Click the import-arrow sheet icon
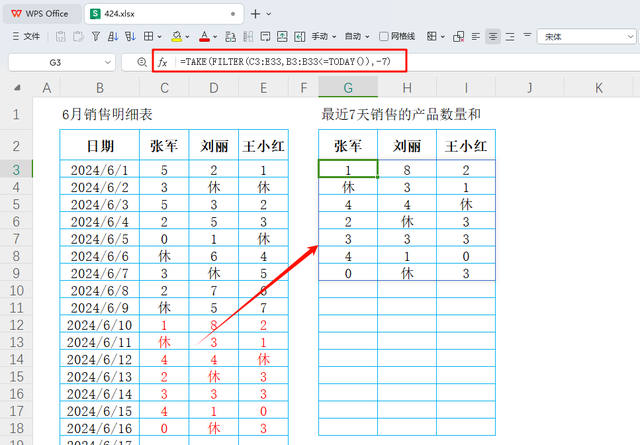Screen dimensions: 640x445 300,37
